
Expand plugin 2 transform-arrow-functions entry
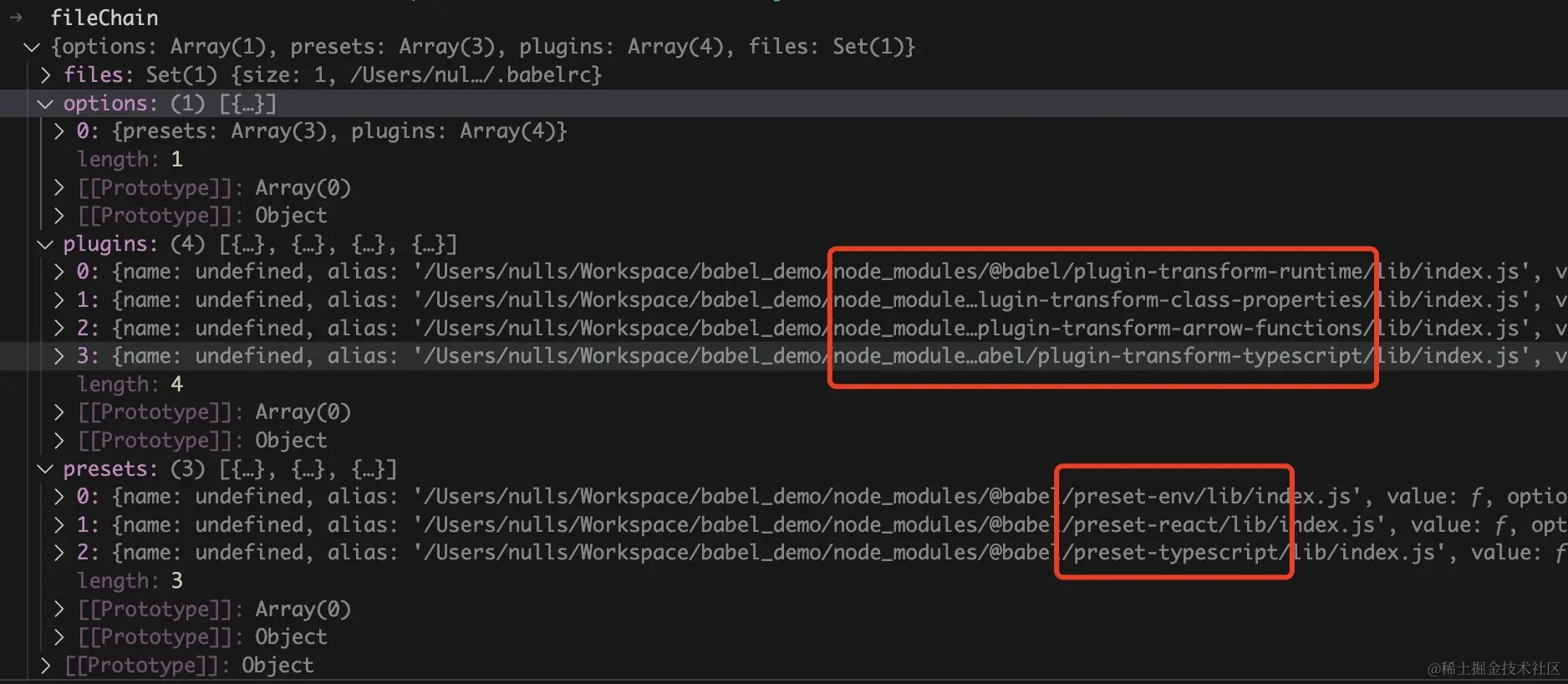(x=59, y=329)
